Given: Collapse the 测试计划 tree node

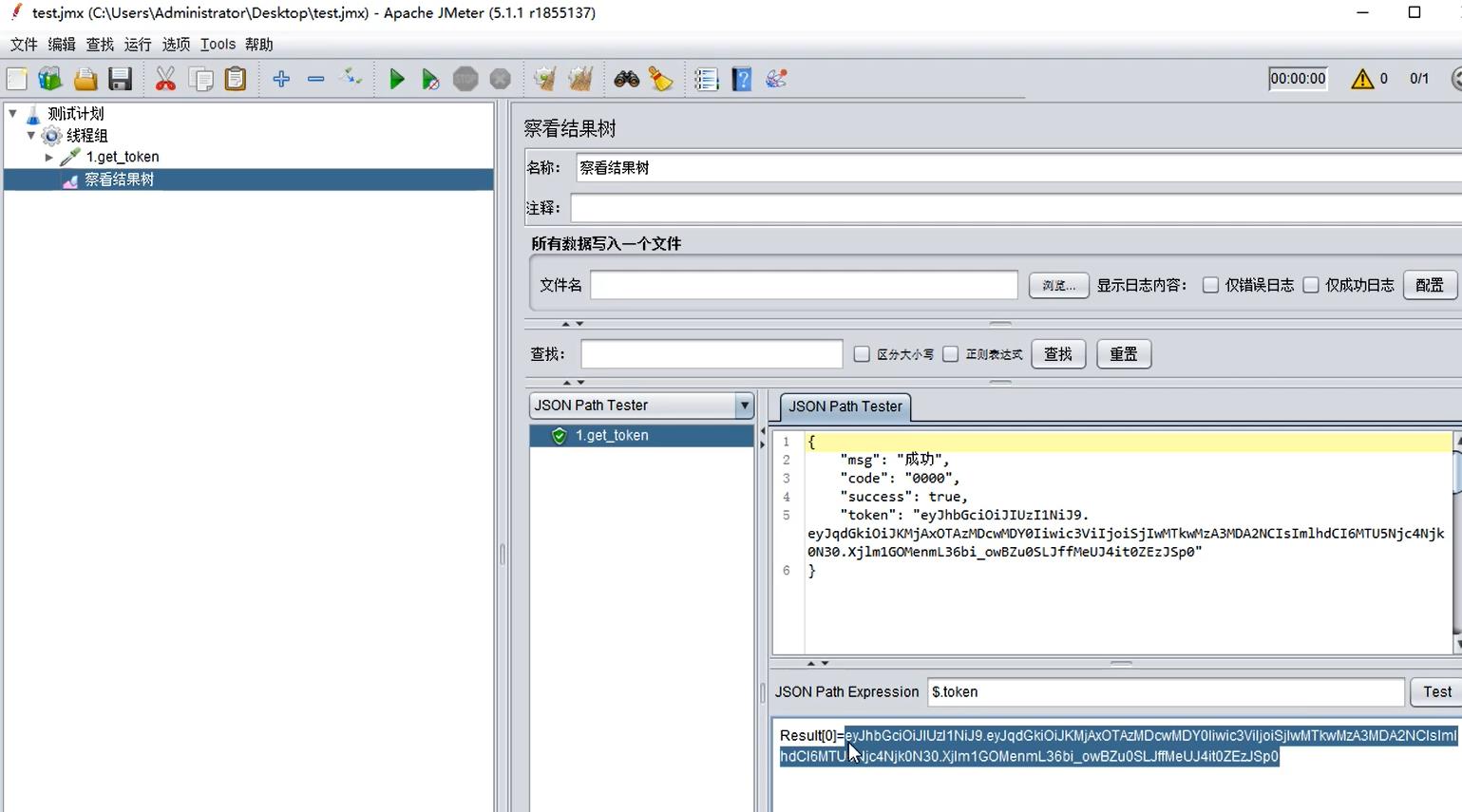Looking at the screenshot, I should [13, 113].
